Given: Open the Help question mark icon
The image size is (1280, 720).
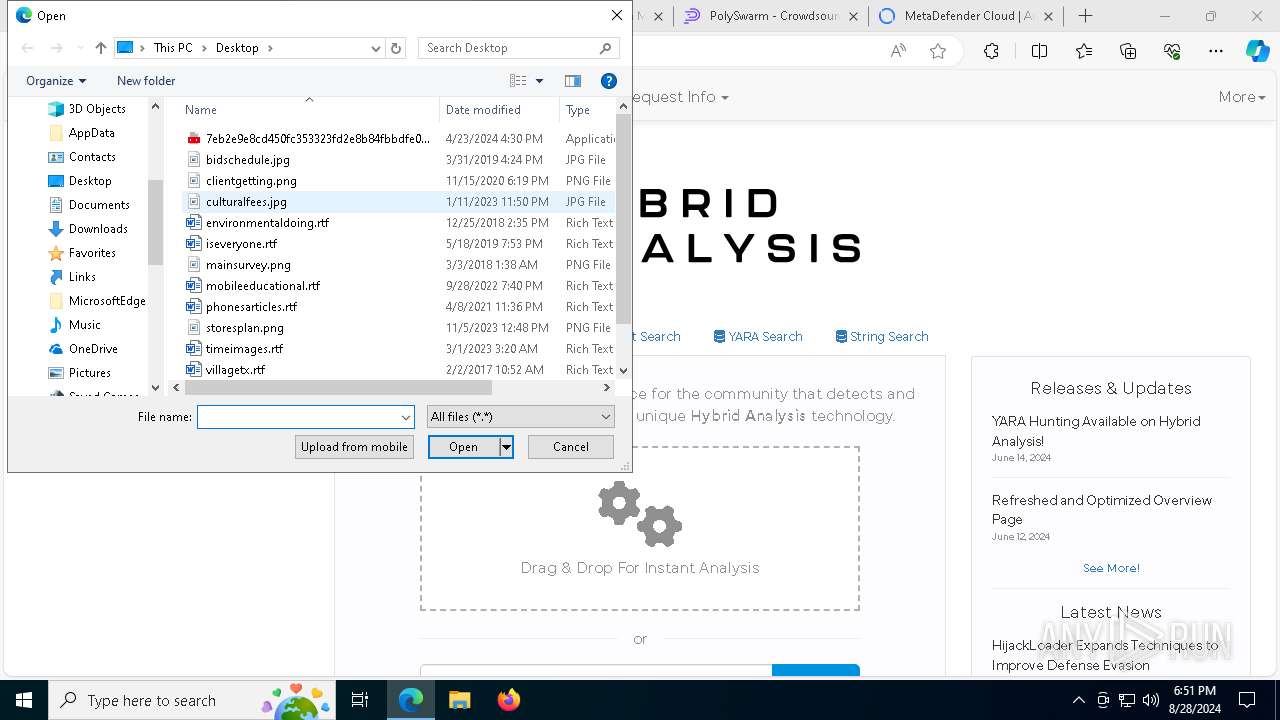Looking at the screenshot, I should tap(608, 81).
